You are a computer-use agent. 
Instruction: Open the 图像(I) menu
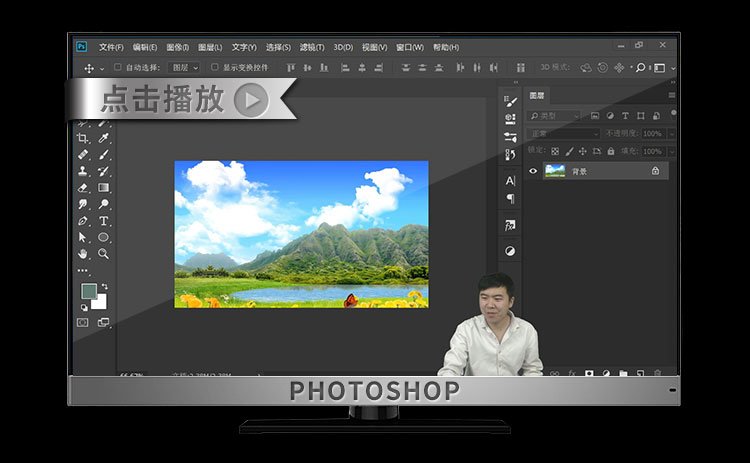(x=177, y=47)
